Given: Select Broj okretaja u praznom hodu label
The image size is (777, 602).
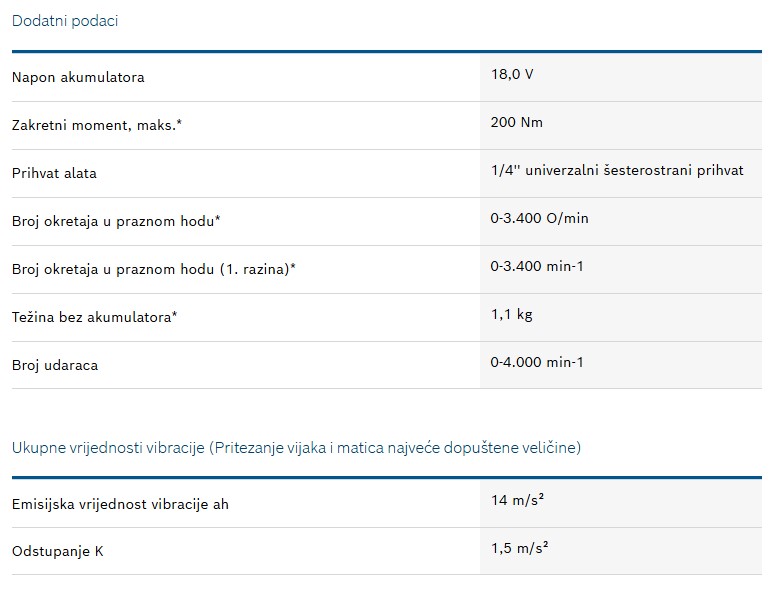Looking at the screenshot, I should click(x=116, y=221).
